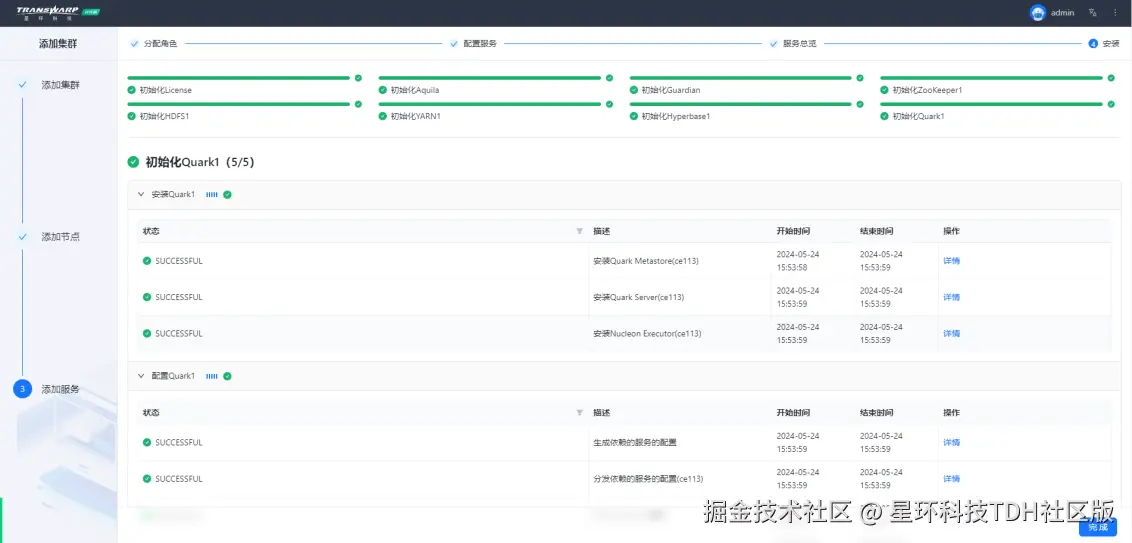Screen dimensions: 1132x543
Task: Click the 初始化Guardian progress bar
Action: pyautogui.click(x=741, y=78)
